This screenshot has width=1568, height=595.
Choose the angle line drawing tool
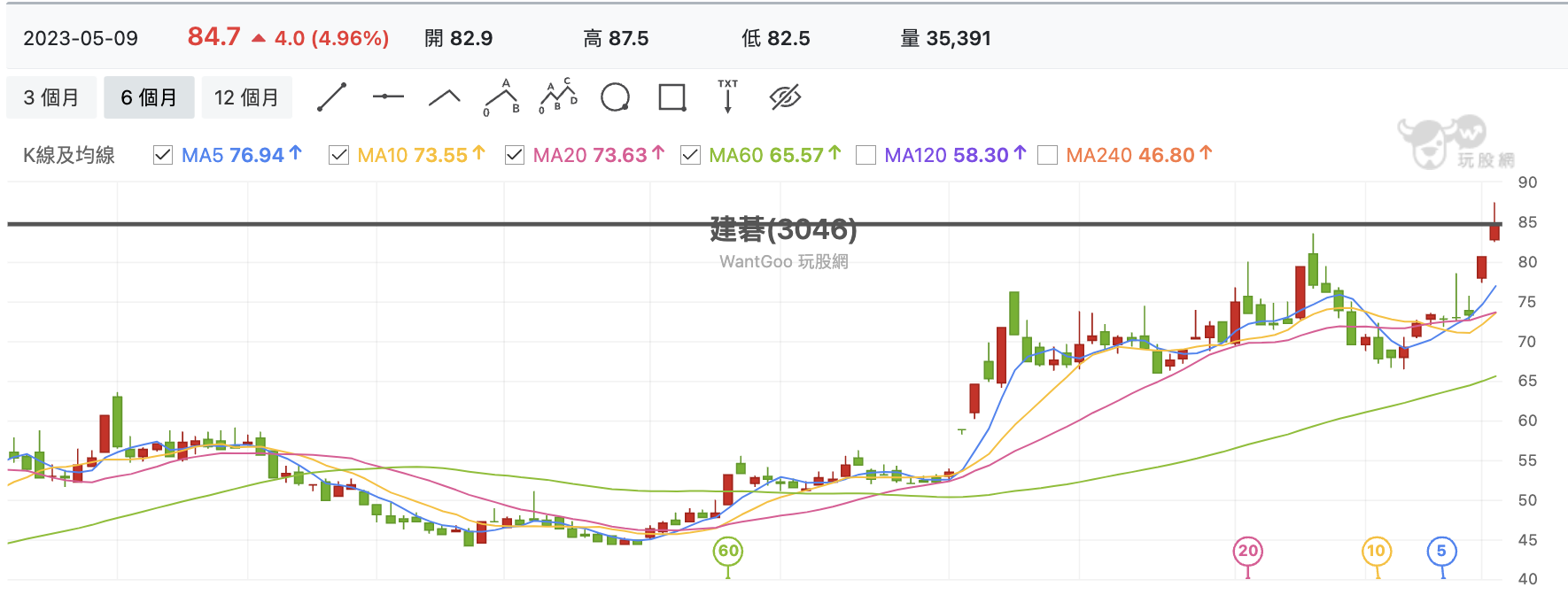tap(445, 97)
